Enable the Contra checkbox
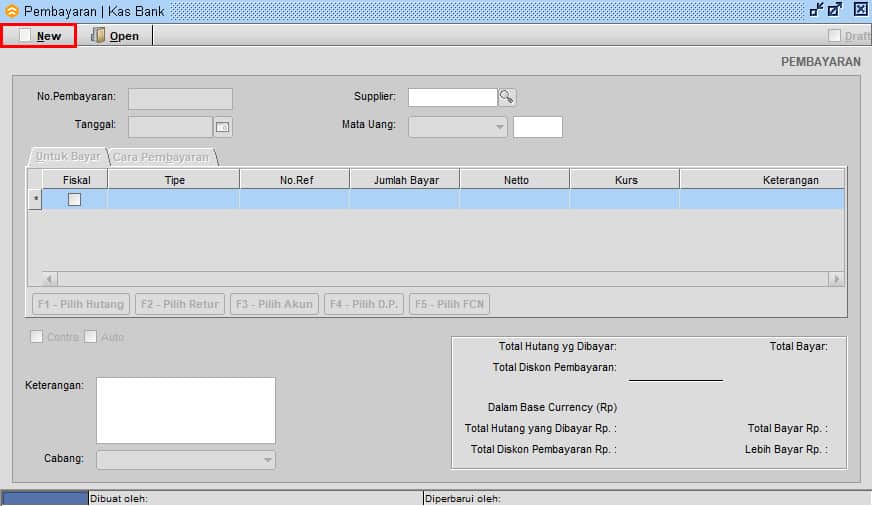This screenshot has height=506, width=872. [x=37, y=337]
